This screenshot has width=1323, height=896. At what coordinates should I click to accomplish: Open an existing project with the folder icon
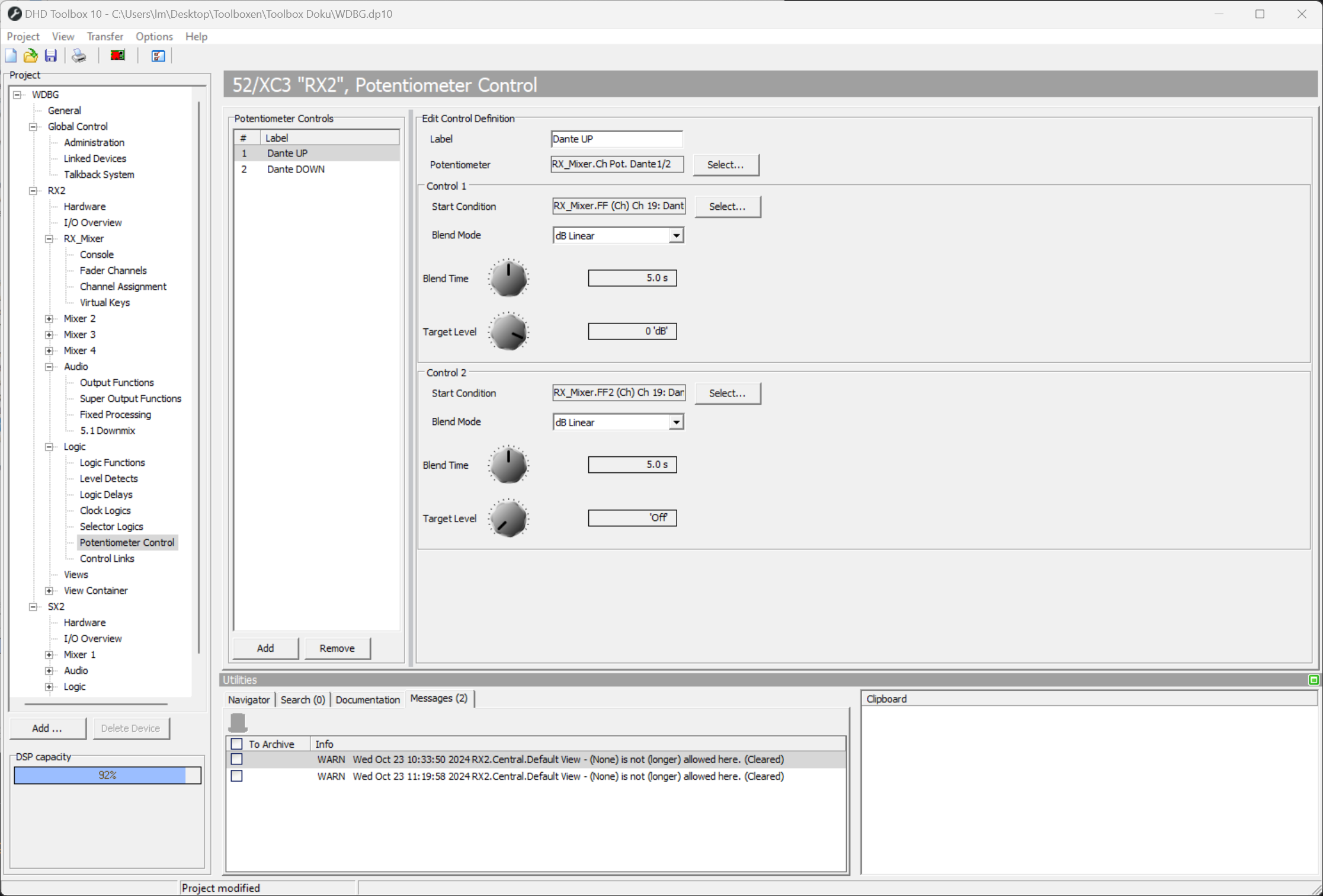[x=30, y=55]
